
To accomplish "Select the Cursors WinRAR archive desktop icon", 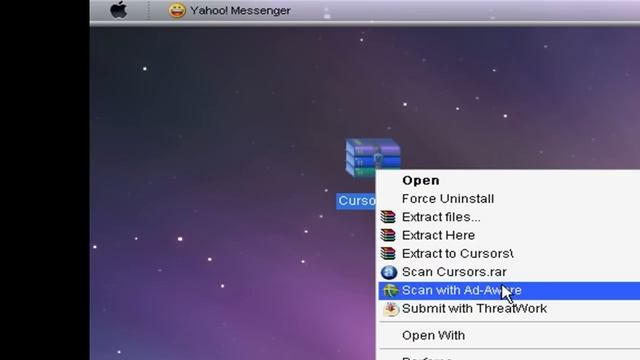I will [x=373, y=158].
